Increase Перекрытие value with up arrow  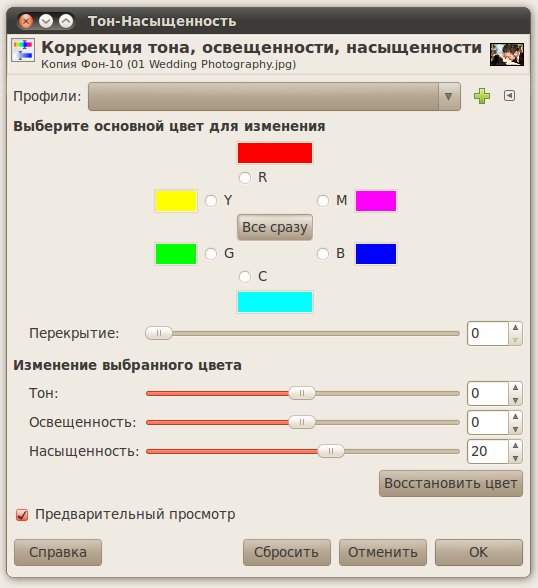516,328
